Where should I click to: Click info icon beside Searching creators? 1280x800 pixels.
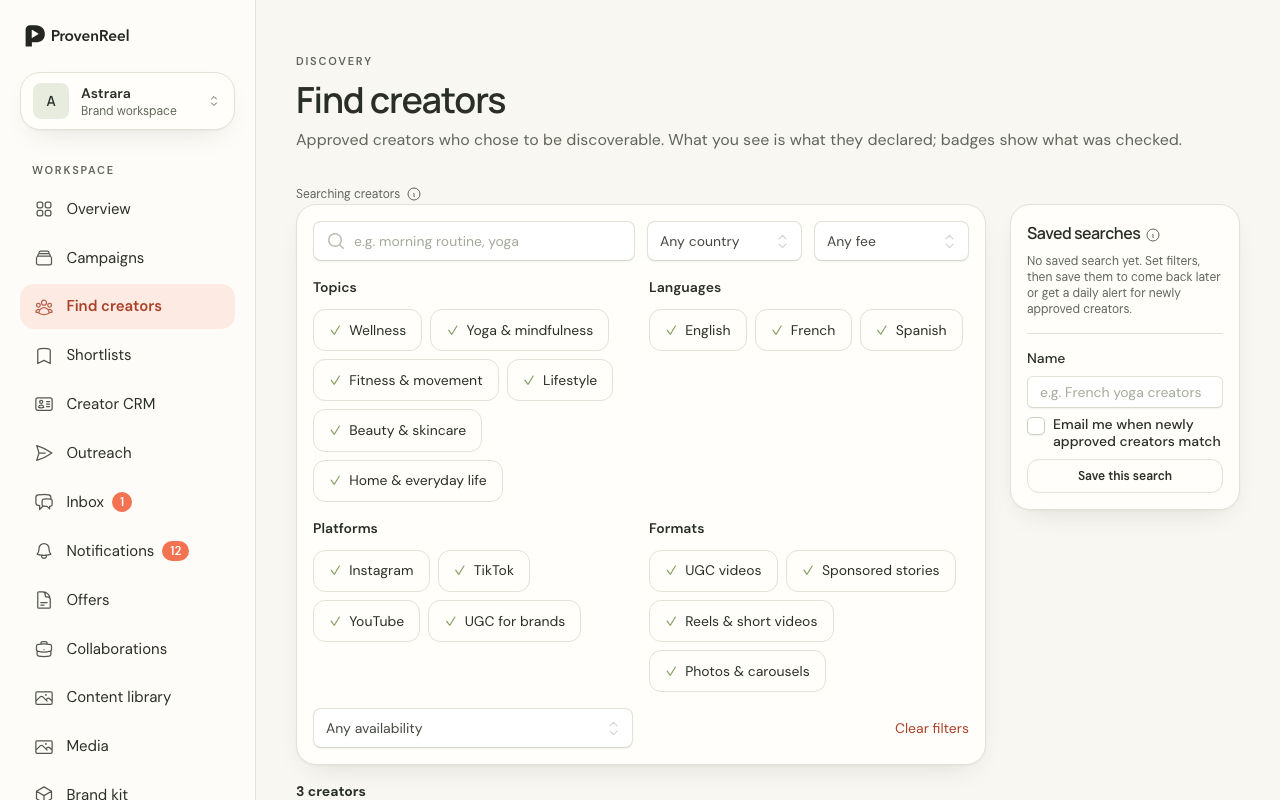click(x=414, y=194)
